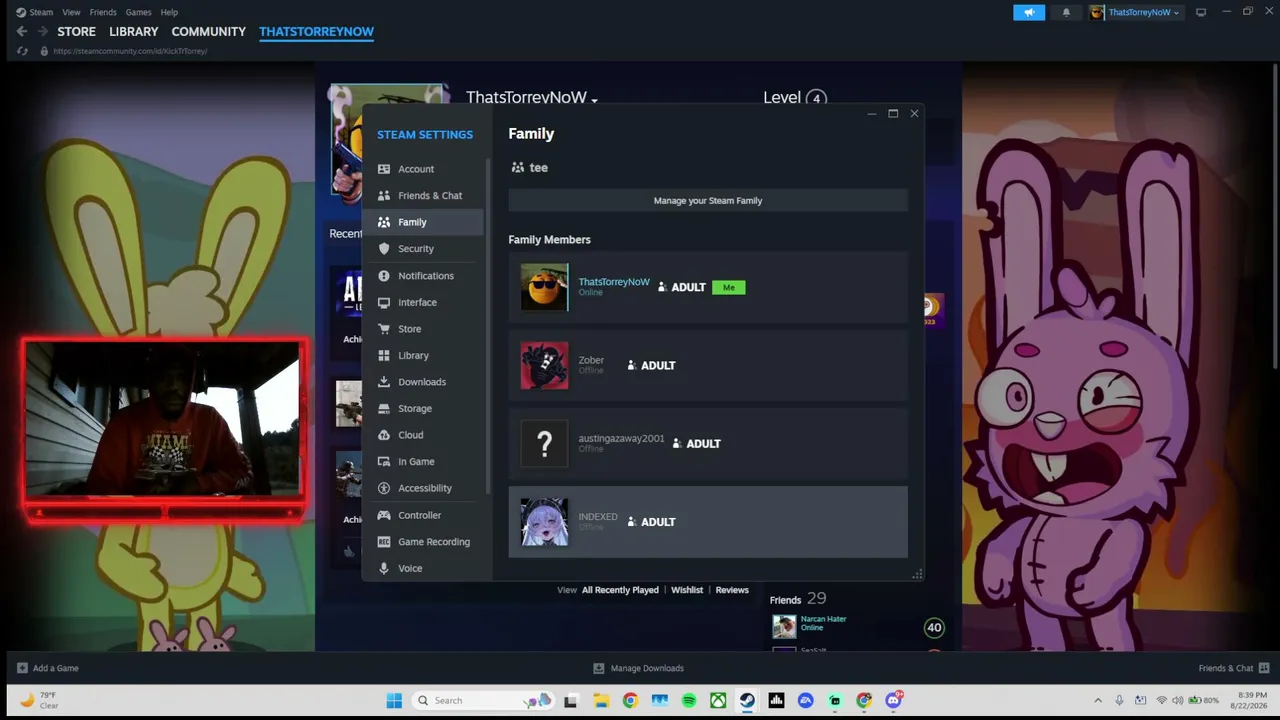The height and width of the screenshot is (720, 1280).
Task: Click the Voice microphone icon in settings
Action: (x=384, y=568)
